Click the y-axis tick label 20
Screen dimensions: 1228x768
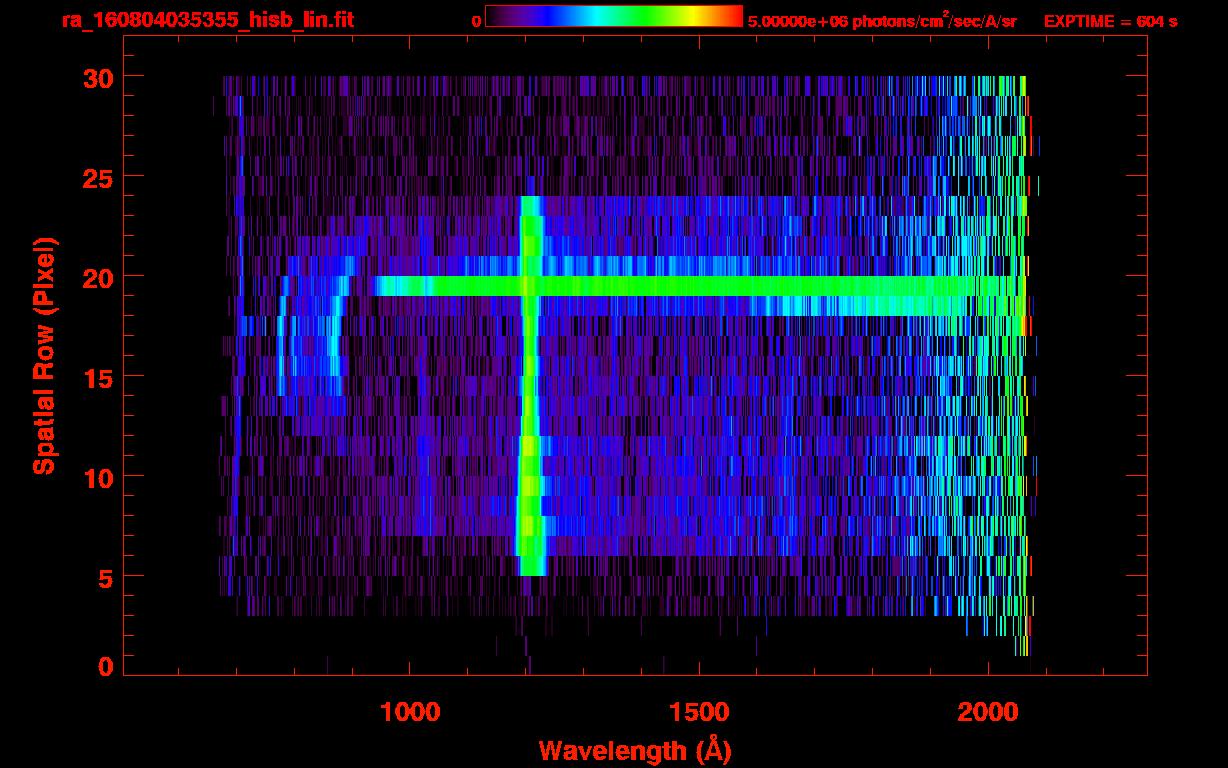pos(97,277)
